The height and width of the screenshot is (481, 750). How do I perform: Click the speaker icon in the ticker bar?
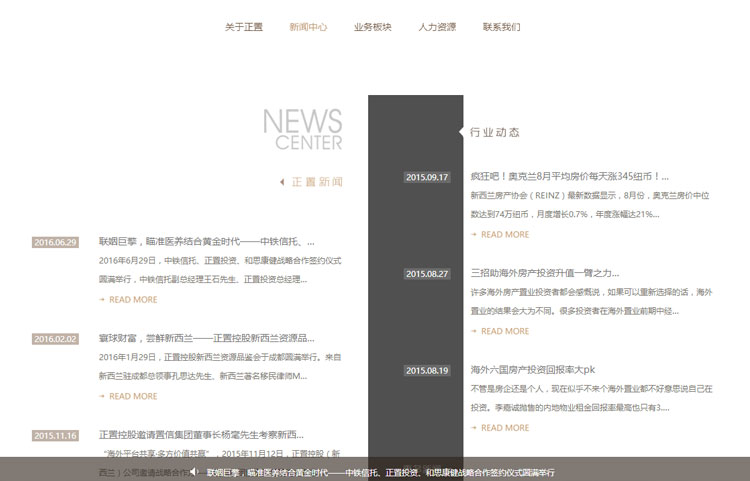point(194,472)
